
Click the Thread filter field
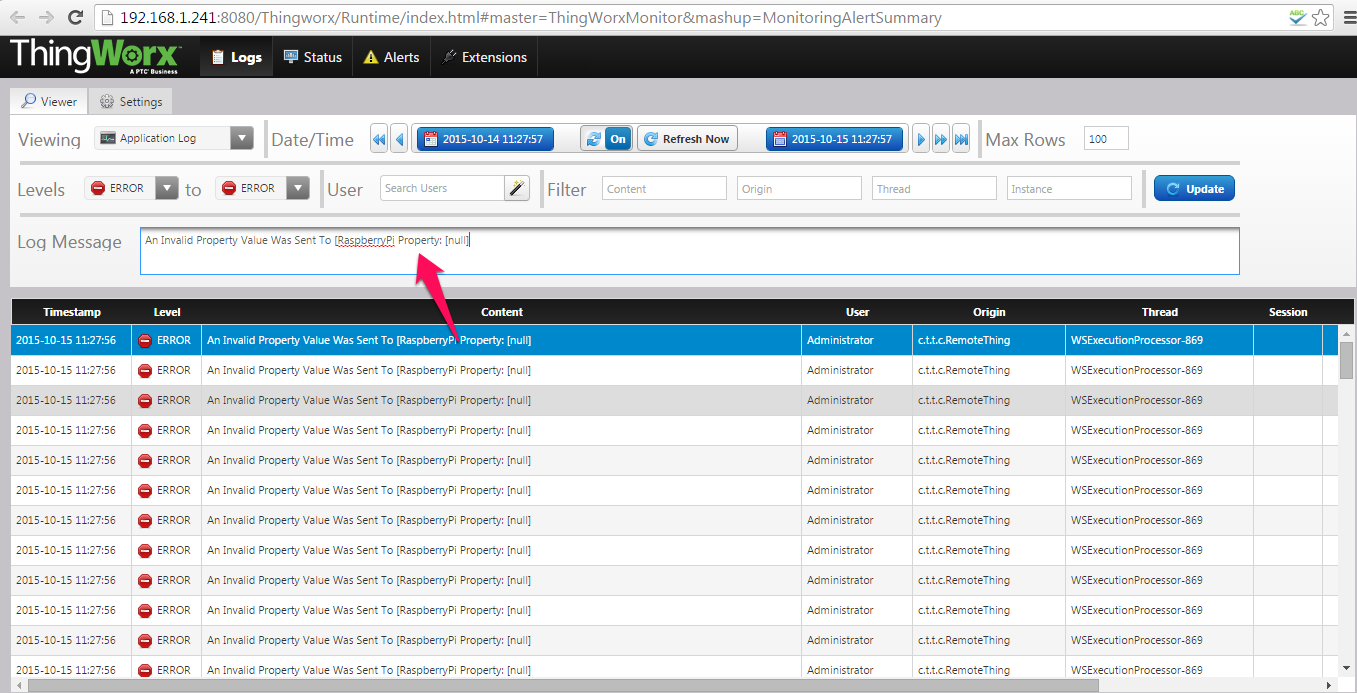tap(934, 188)
